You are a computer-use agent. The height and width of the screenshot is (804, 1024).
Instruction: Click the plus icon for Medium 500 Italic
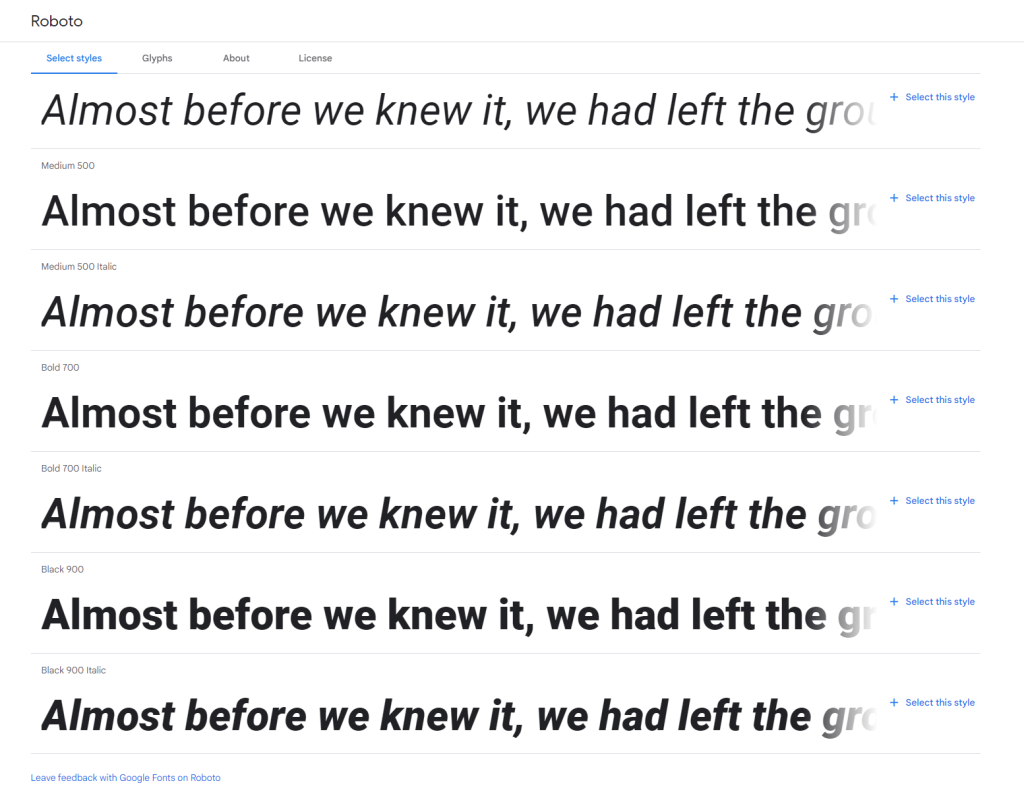894,299
